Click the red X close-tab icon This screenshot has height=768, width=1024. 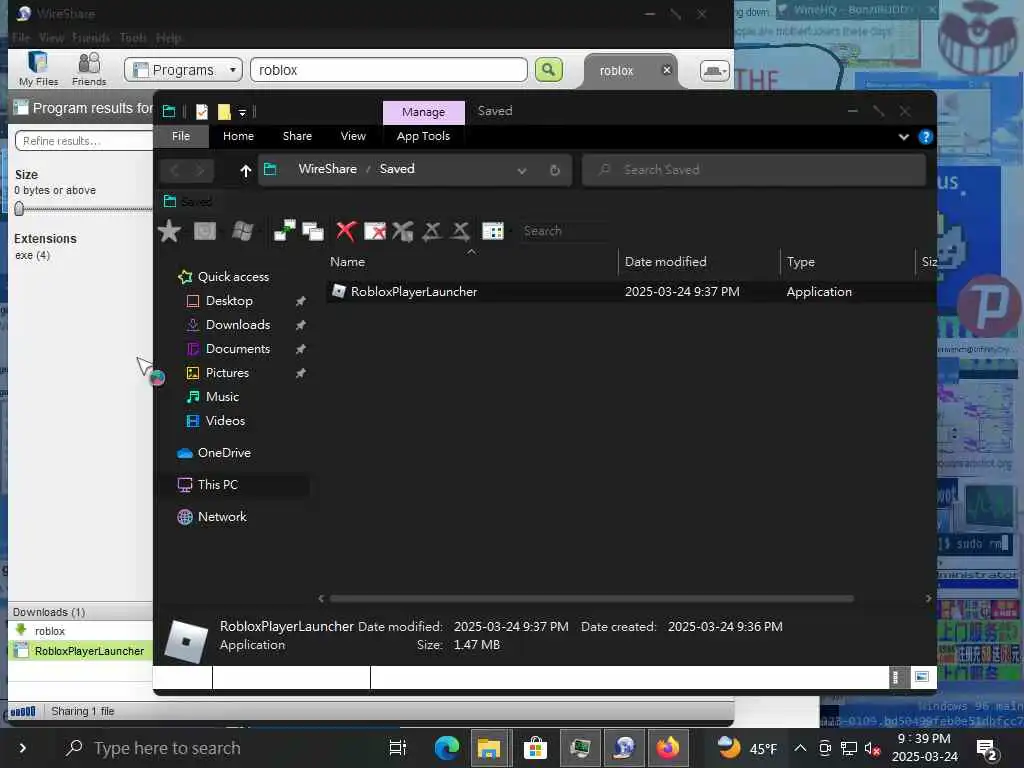(346, 231)
